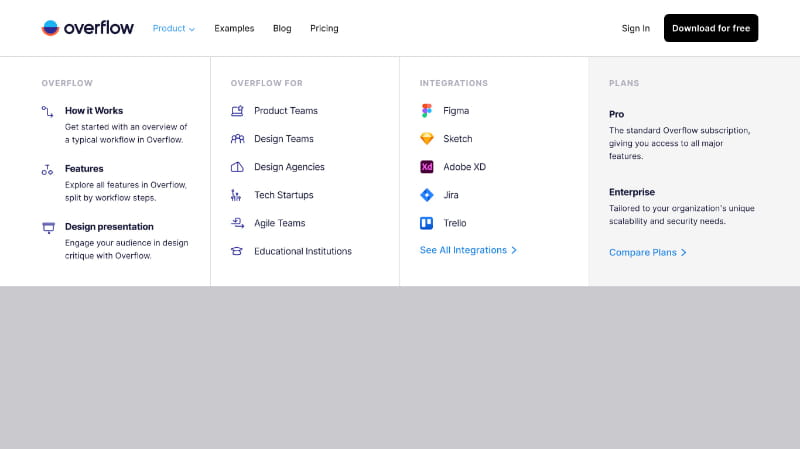Select the Tech Startups entry
The image size is (800, 449).
click(284, 195)
